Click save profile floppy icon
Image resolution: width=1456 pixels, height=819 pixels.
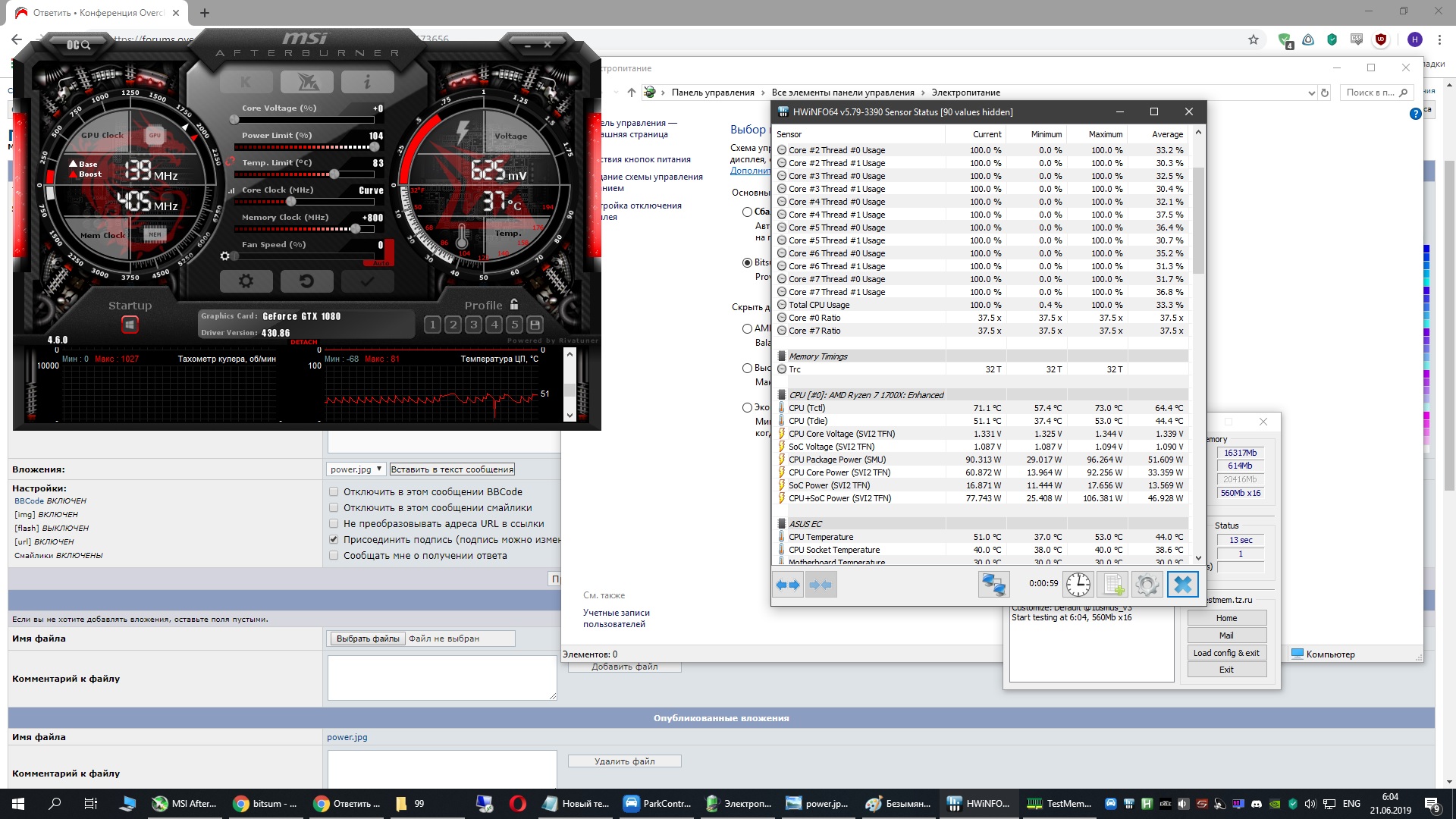point(535,325)
